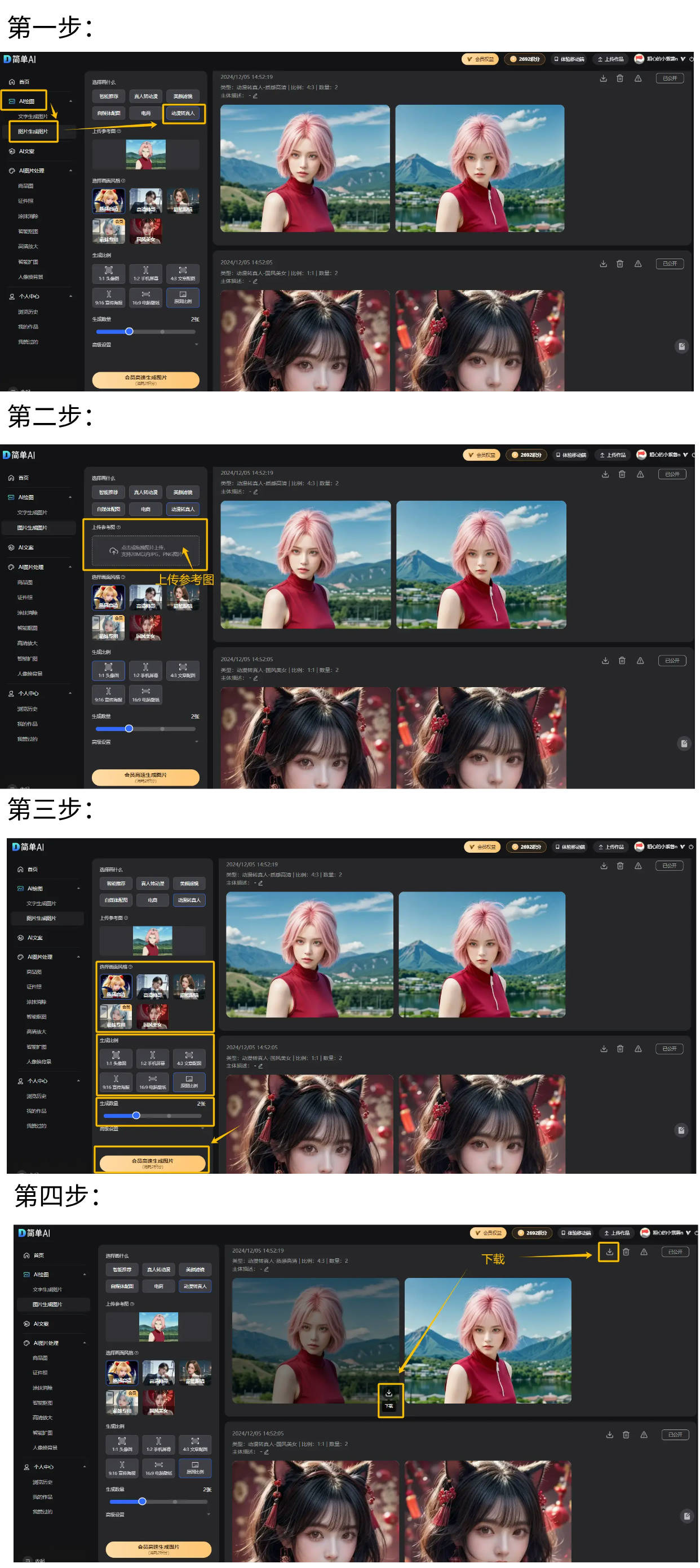In step three, open the user profile dropdown arrow
This screenshot has width=700, height=1568.
tap(683, 847)
